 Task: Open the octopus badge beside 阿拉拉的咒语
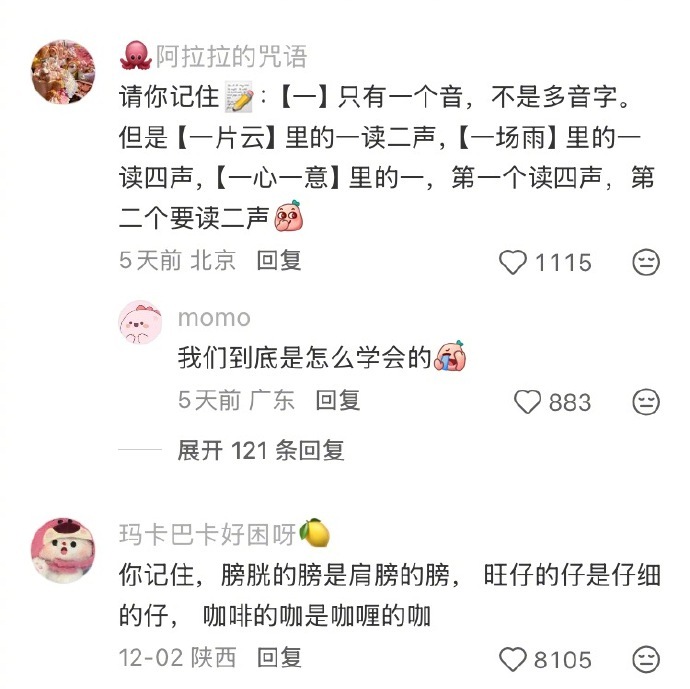pyautogui.click(x=136, y=56)
